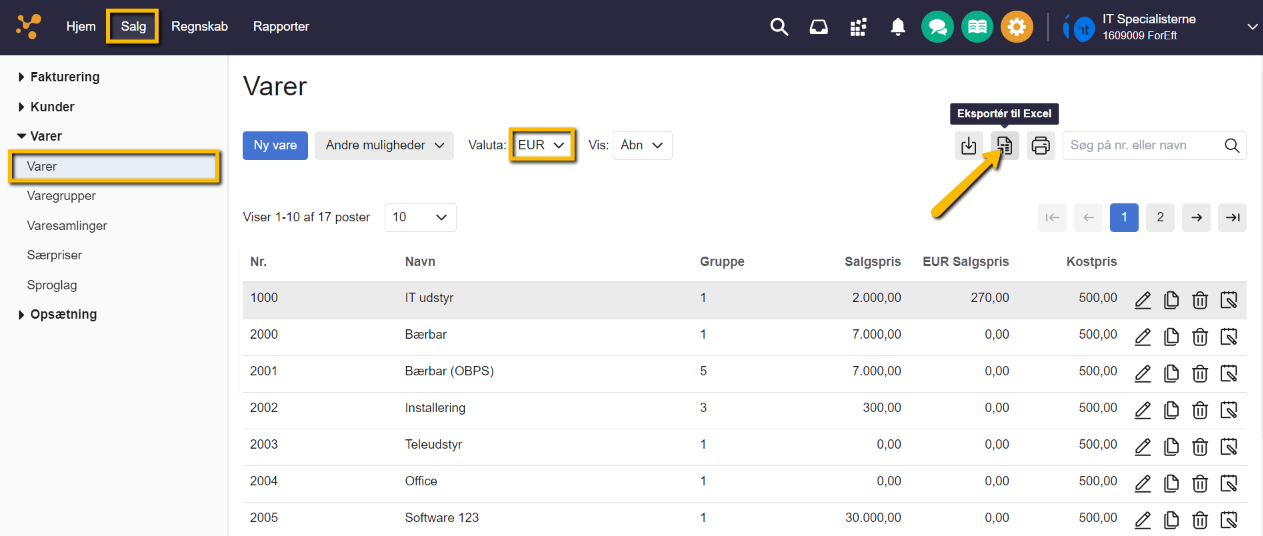The width and height of the screenshot is (1263, 536).
Task: Open the notifications bell
Action: [x=897, y=27]
